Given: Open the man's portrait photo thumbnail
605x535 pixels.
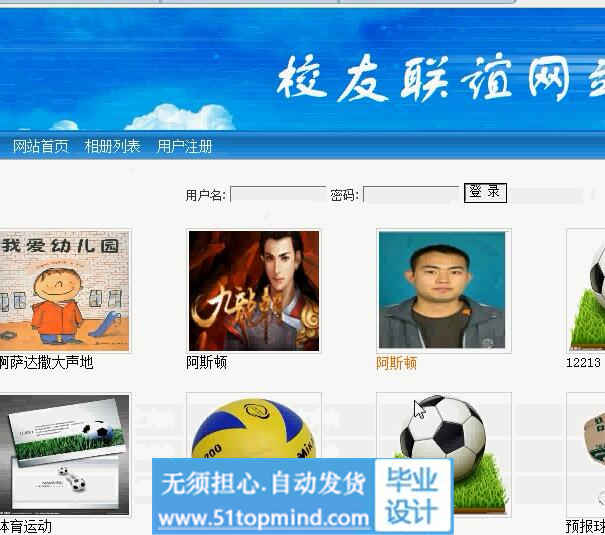Looking at the screenshot, I should 444,290.
